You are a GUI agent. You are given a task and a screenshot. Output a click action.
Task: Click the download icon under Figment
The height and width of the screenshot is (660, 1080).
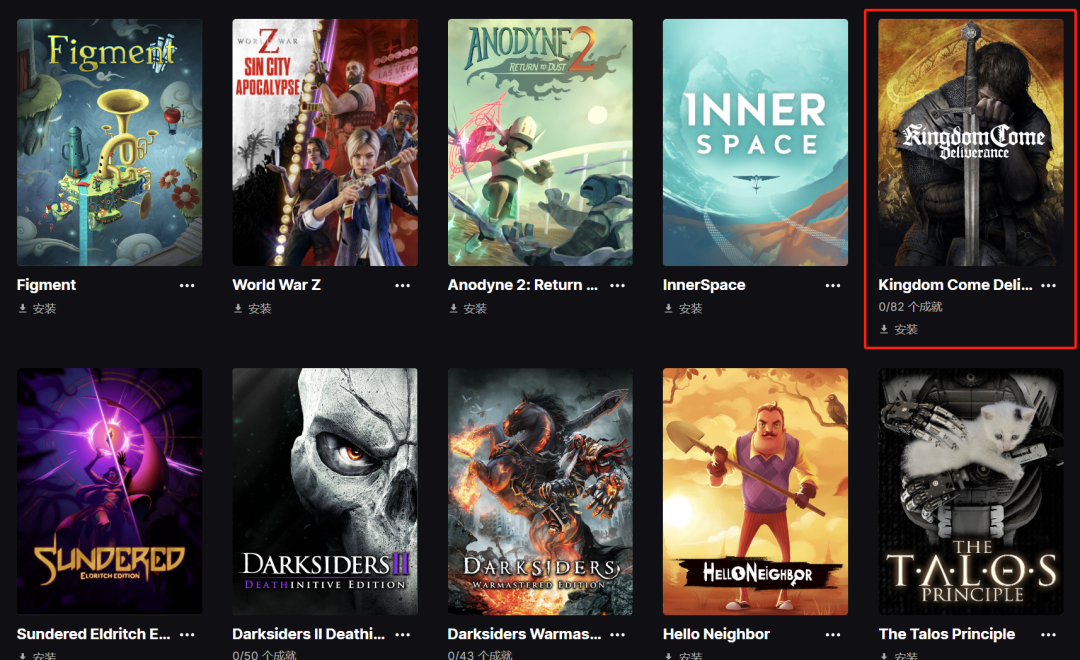22,309
